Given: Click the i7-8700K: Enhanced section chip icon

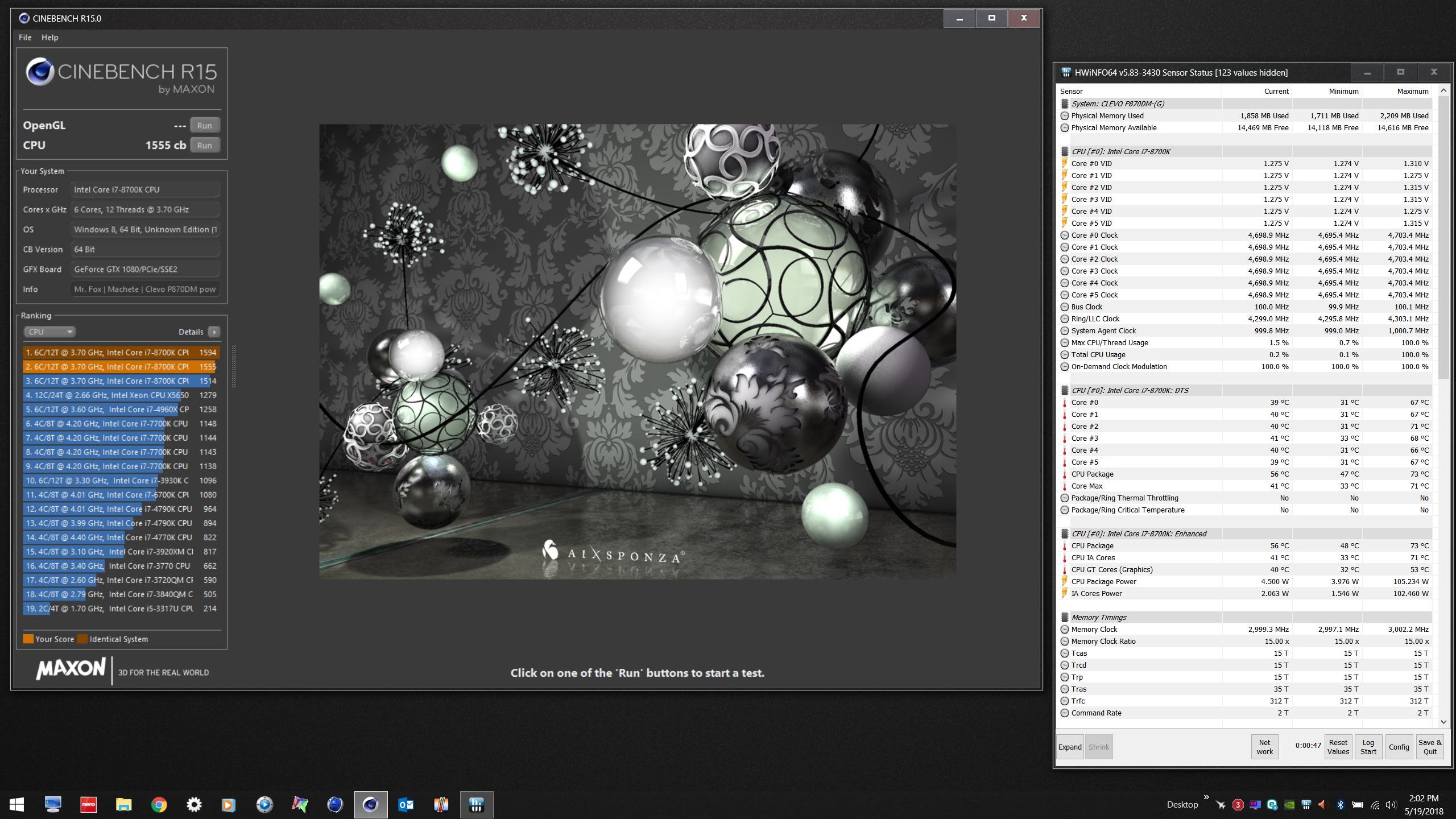Looking at the screenshot, I should (1064, 533).
